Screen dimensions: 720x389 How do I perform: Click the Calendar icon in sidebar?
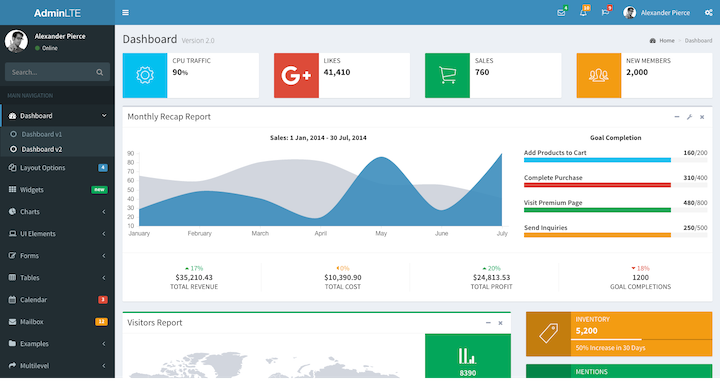[12, 299]
